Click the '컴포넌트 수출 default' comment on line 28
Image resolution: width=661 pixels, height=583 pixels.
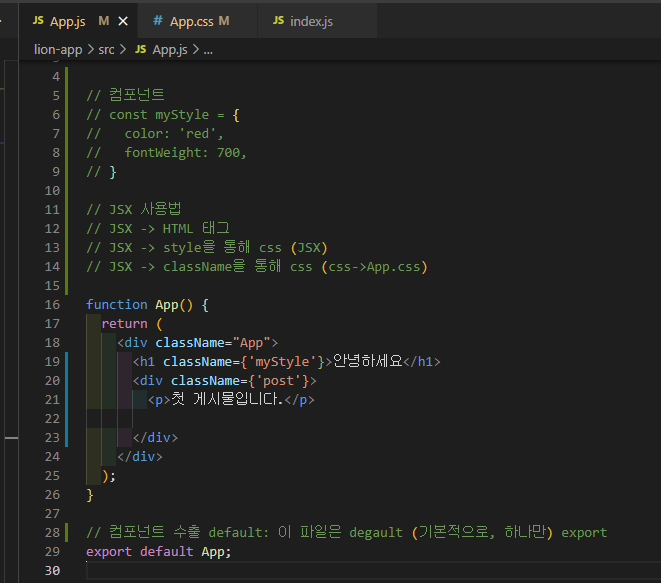click(x=347, y=532)
